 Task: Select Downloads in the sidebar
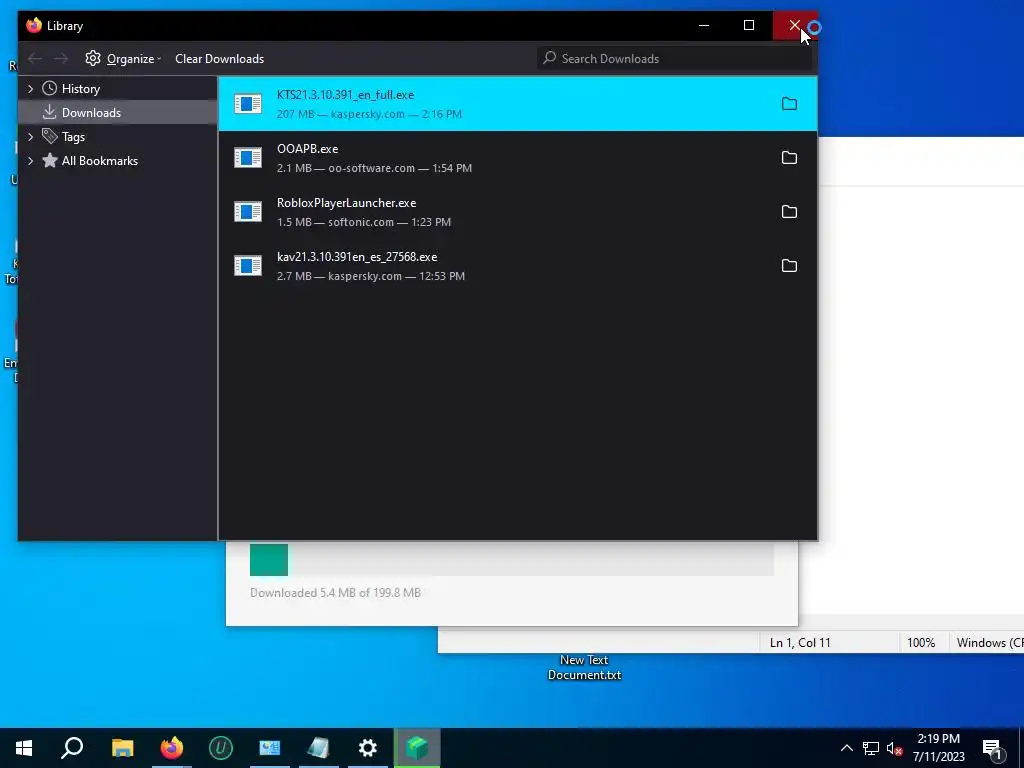pyautogui.click(x=118, y=112)
